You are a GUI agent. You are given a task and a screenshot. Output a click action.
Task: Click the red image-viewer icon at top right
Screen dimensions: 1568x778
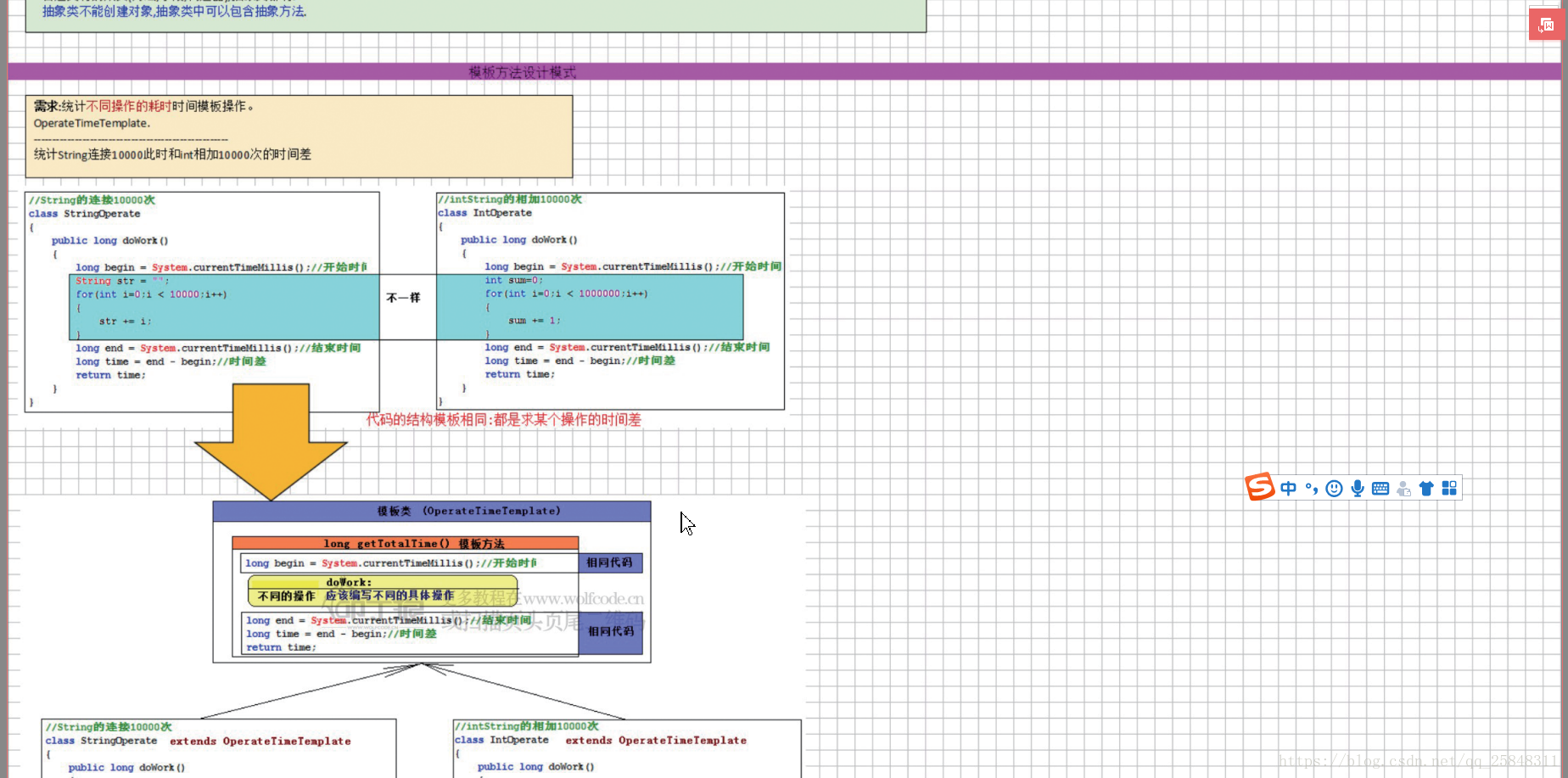[x=1546, y=25]
